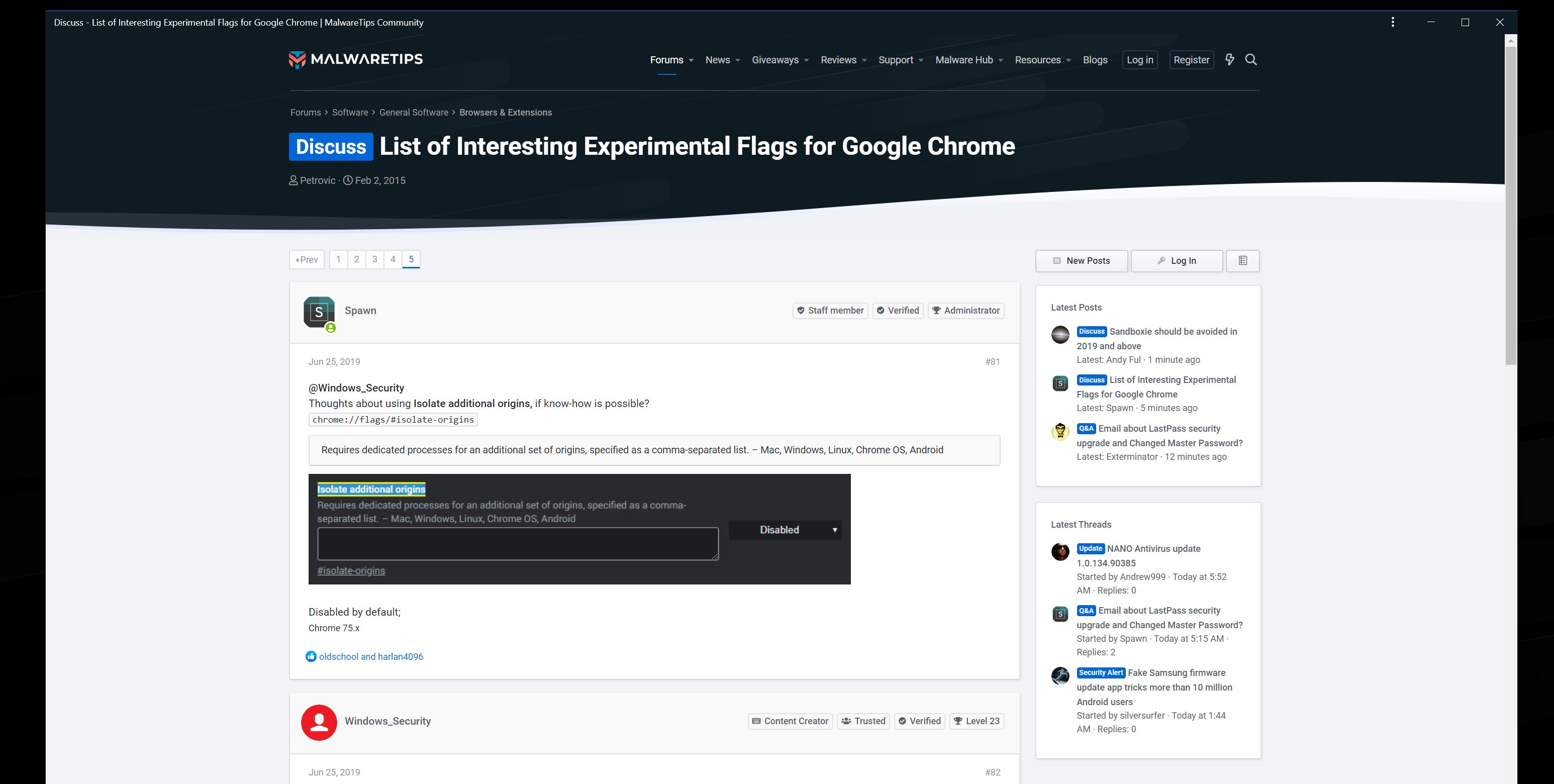The image size is (1554, 784).
Task: Click the vertical page scrollbar thumb
Action: coord(1511,205)
